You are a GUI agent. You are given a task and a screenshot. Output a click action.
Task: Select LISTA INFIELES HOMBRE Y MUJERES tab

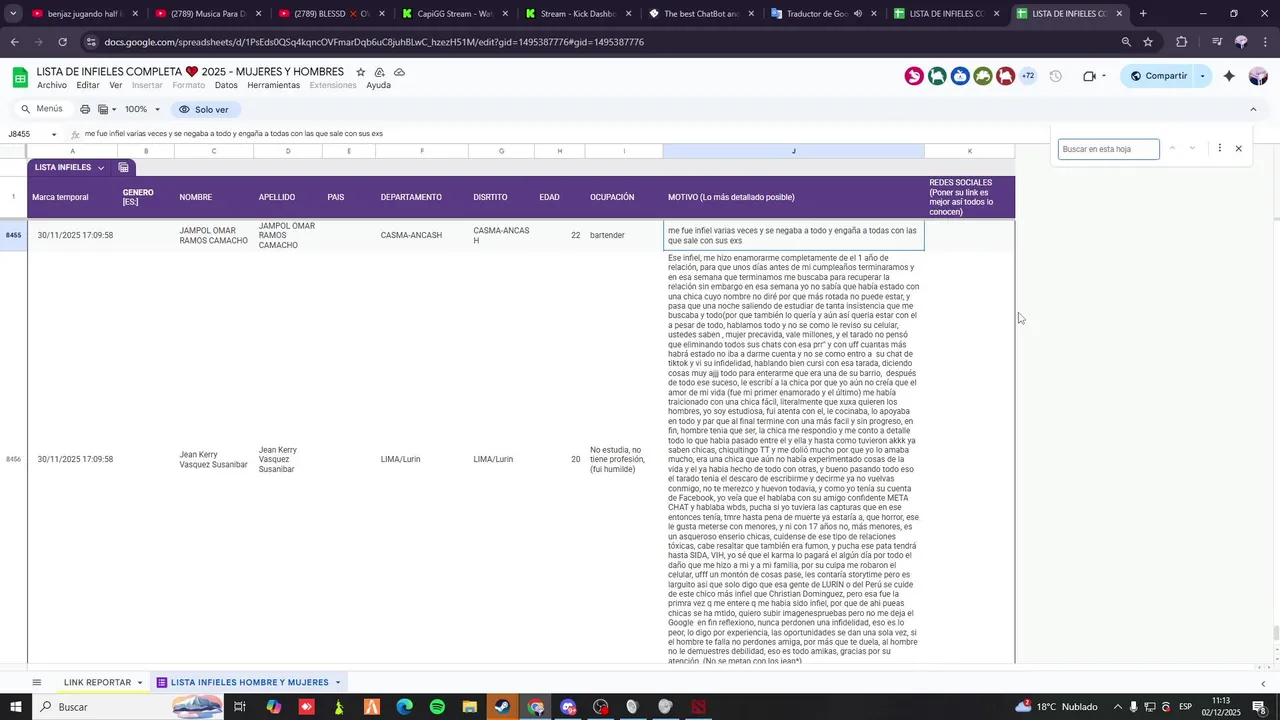tap(249, 682)
